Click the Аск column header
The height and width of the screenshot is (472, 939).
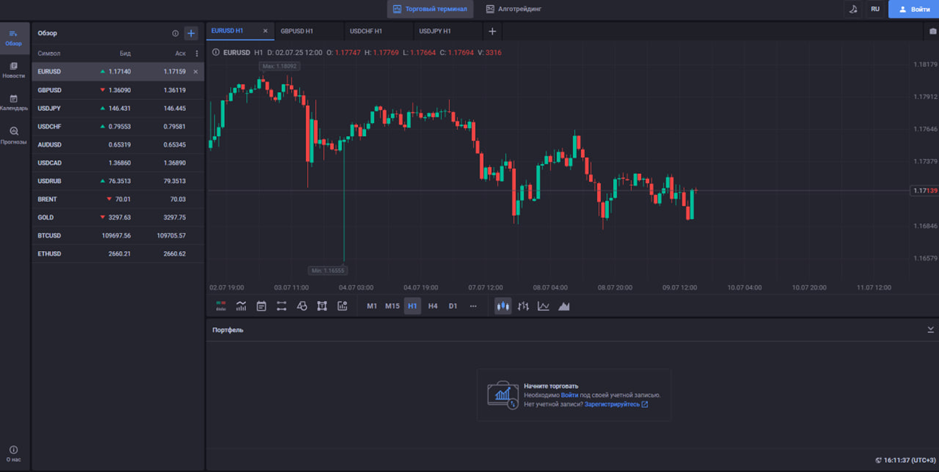tap(180, 53)
